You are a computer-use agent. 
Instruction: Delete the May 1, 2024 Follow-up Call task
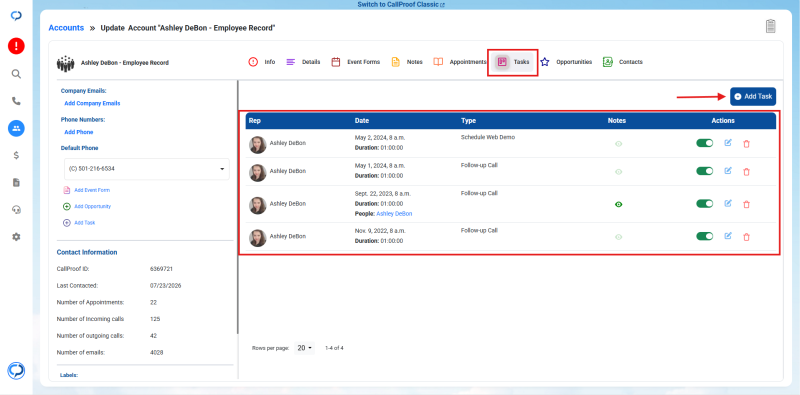tap(746, 171)
